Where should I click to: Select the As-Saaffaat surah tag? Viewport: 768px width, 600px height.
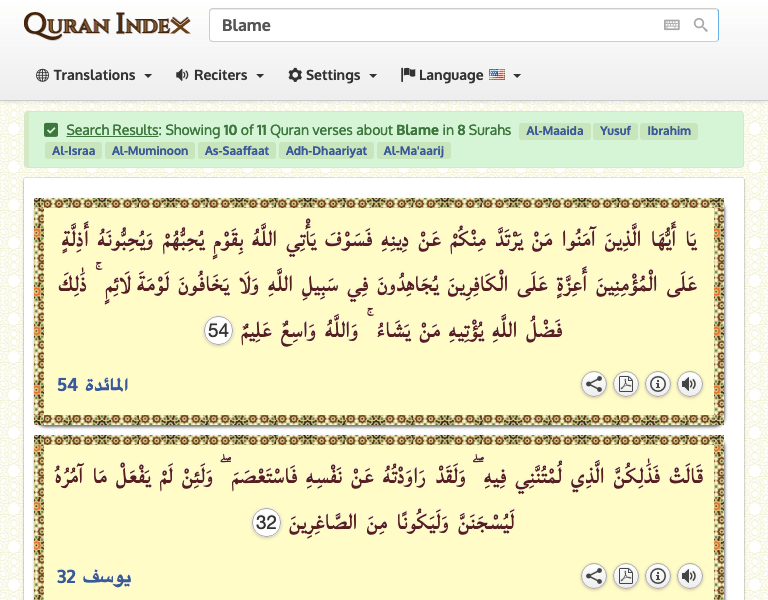(x=237, y=151)
